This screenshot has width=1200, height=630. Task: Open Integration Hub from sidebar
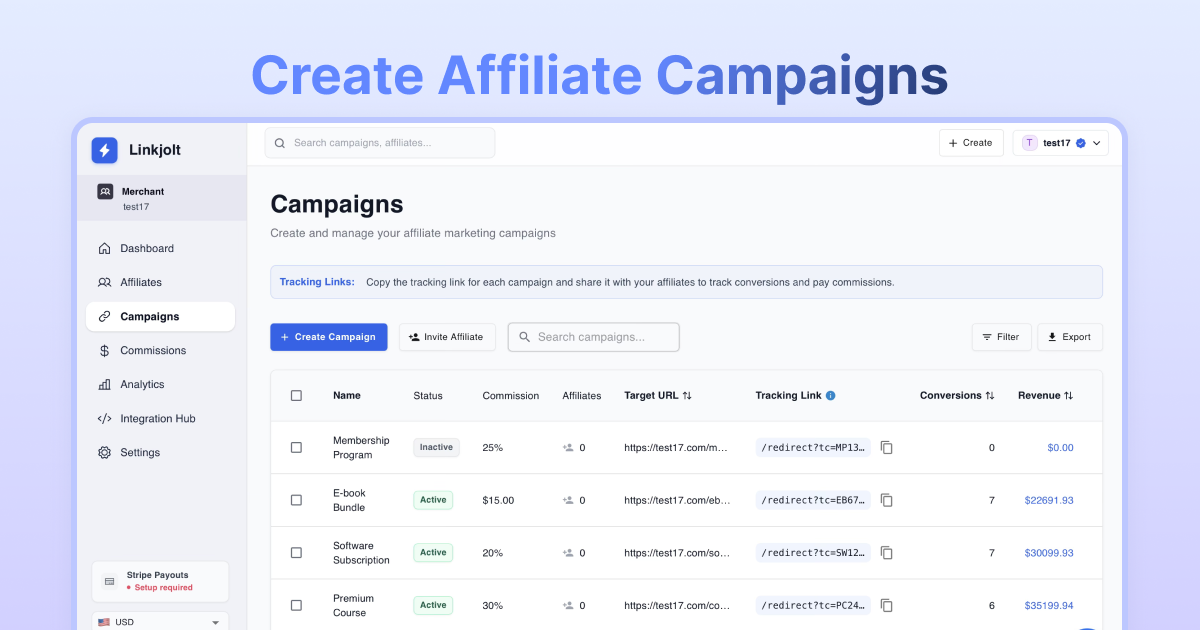click(157, 419)
